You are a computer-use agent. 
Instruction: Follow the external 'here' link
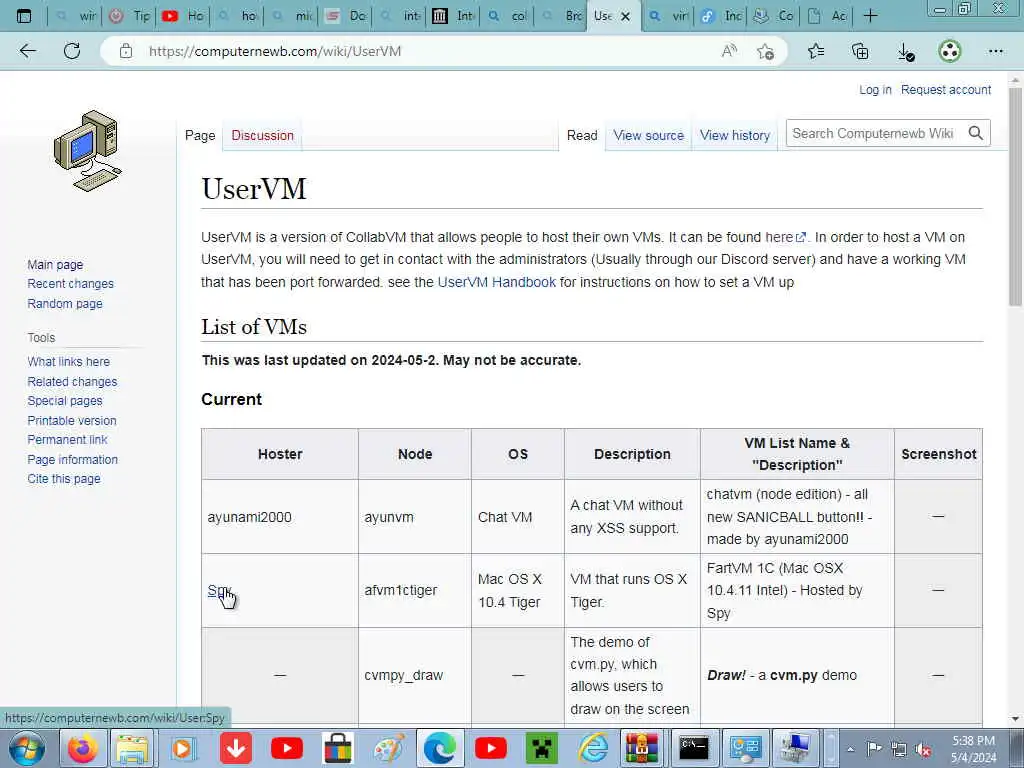(x=784, y=237)
